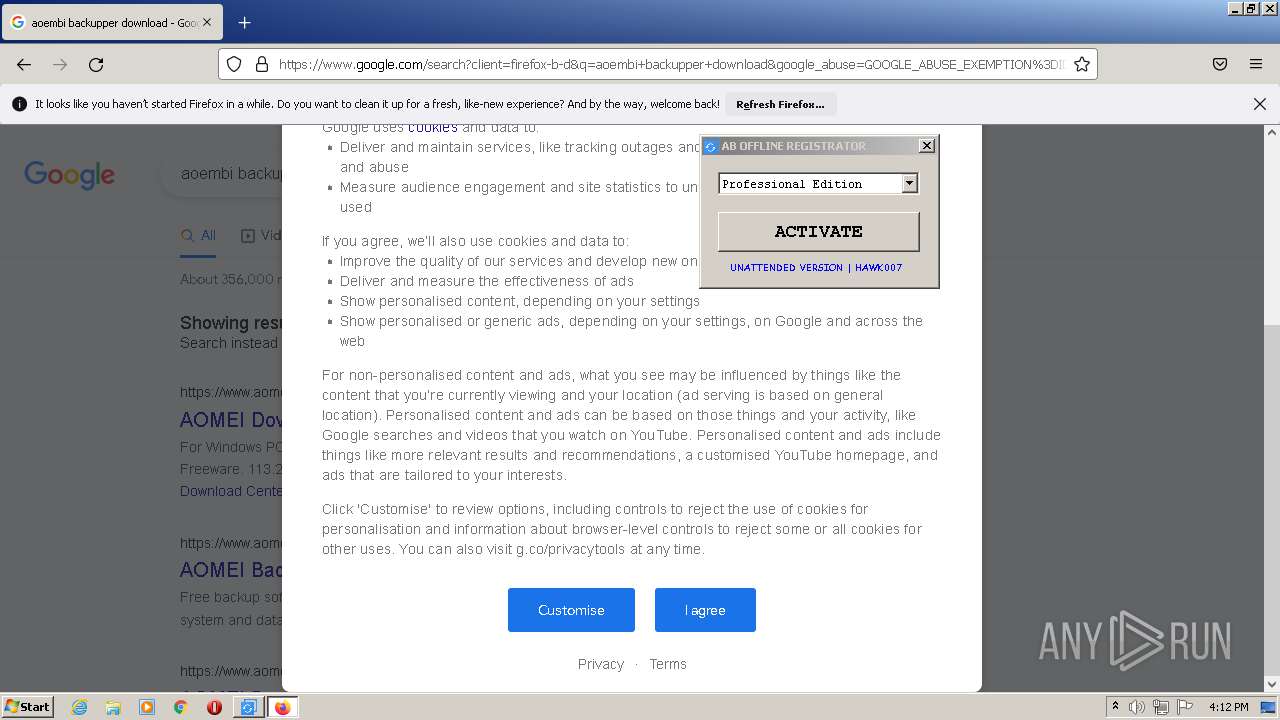Open the Terms link

[x=668, y=664]
